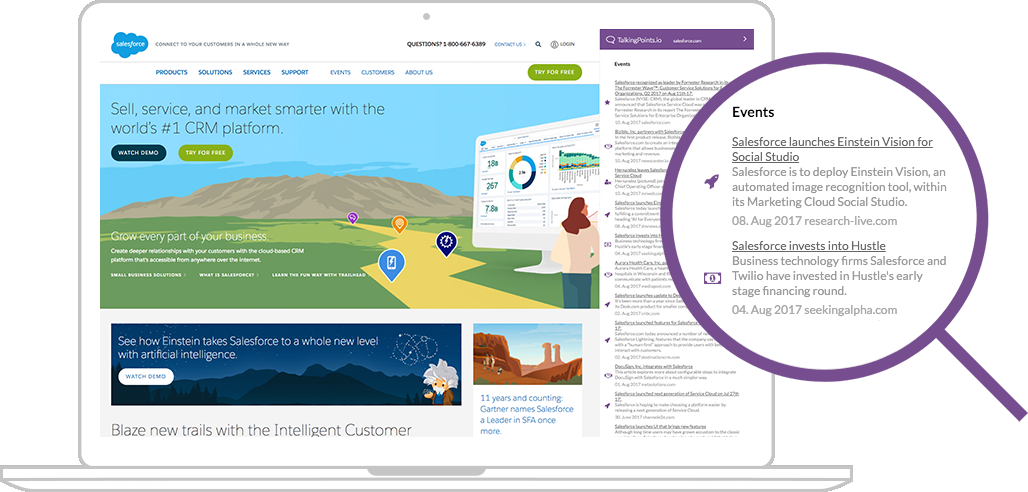Viewport: 1028px width, 492px height.
Task: Click money icon beside small invests into Hustle event
Action: tap(608, 244)
